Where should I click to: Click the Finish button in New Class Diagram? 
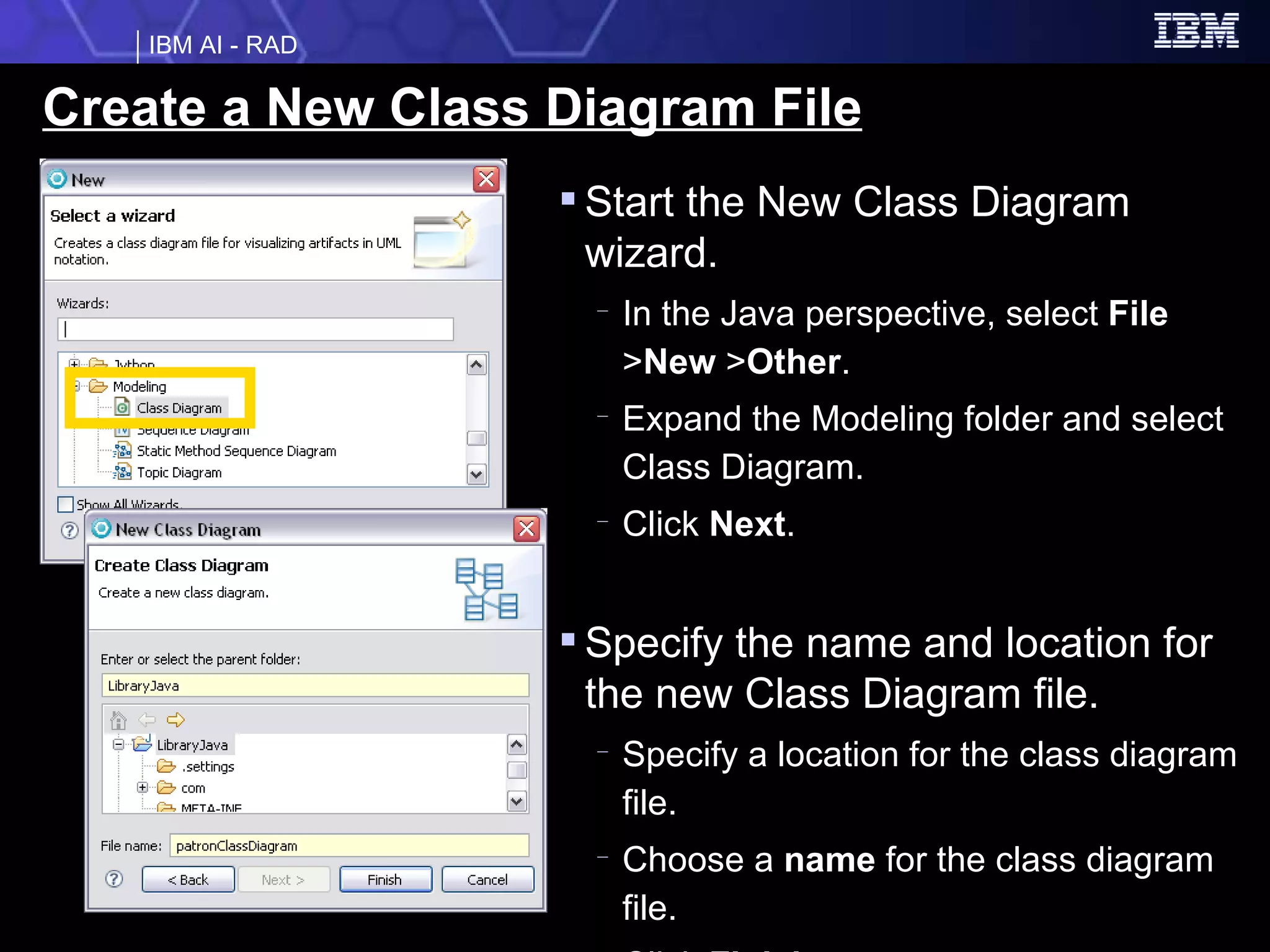pos(385,879)
